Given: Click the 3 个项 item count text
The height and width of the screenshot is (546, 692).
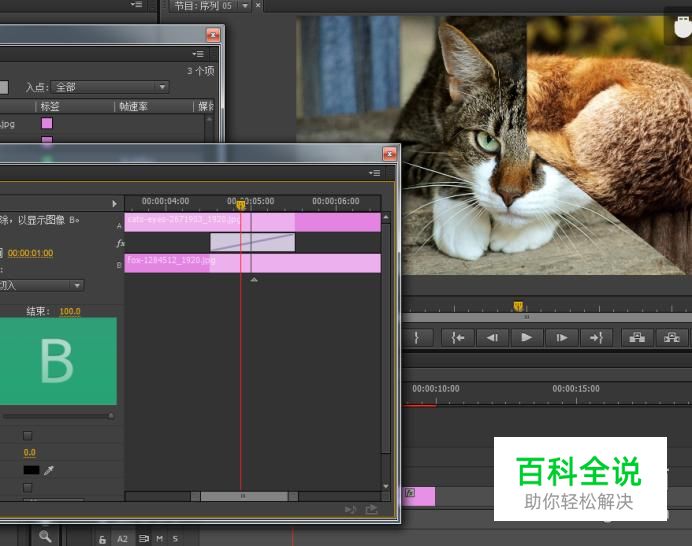Looking at the screenshot, I should coord(200,71).
